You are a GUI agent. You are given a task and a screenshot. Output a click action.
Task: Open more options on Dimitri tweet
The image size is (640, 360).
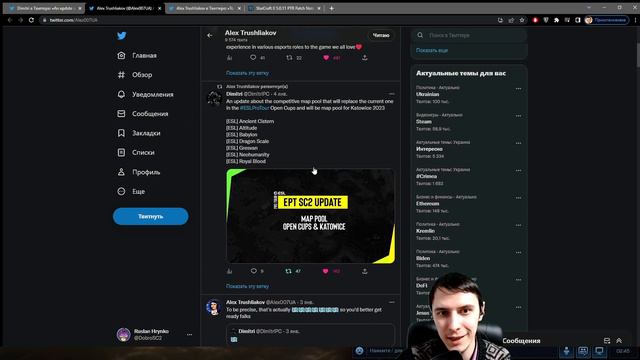click(391, 94)
